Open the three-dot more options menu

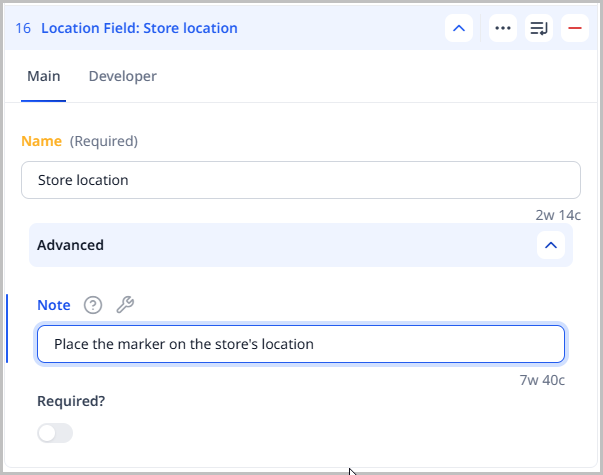[503, 28]
